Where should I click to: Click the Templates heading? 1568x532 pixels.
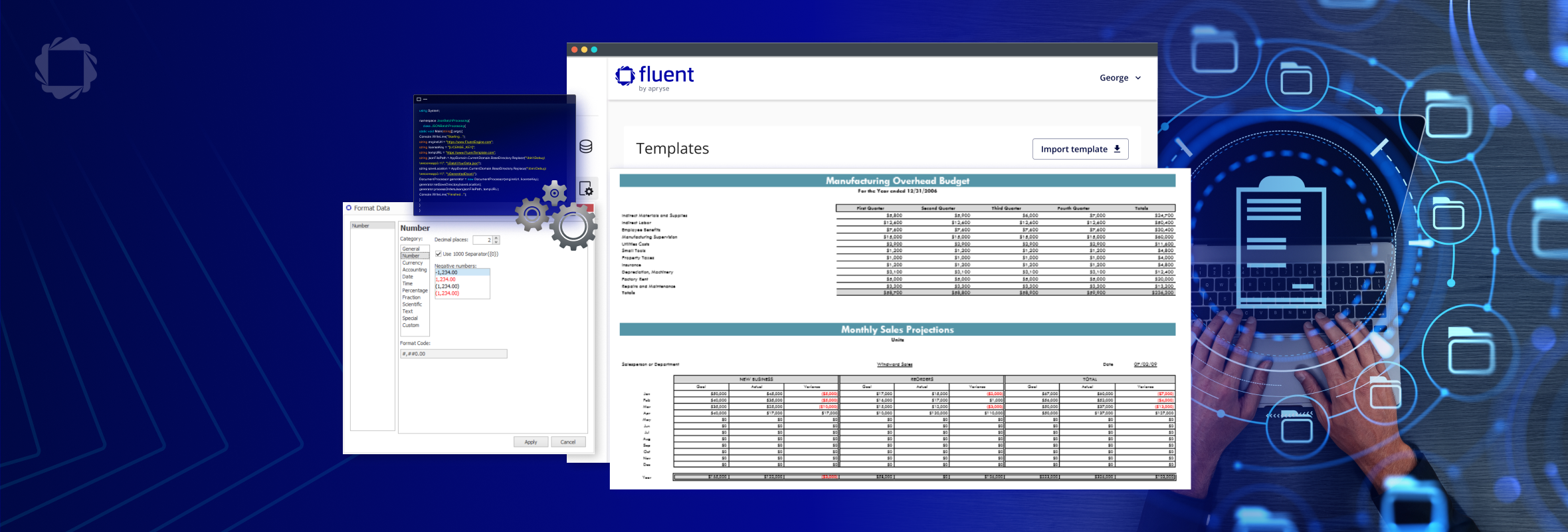click(672, 148)
